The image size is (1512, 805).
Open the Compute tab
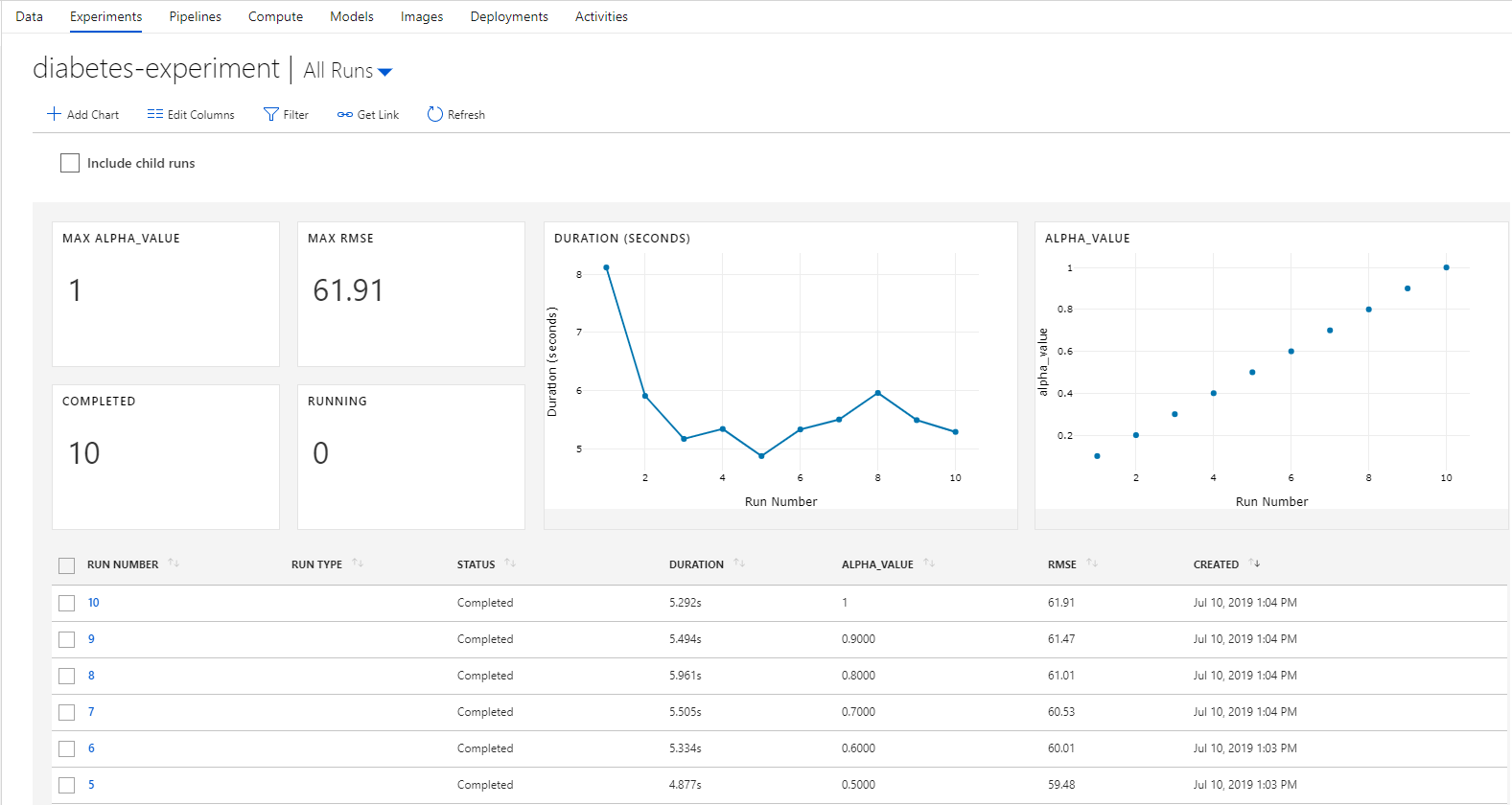(275, 16)
